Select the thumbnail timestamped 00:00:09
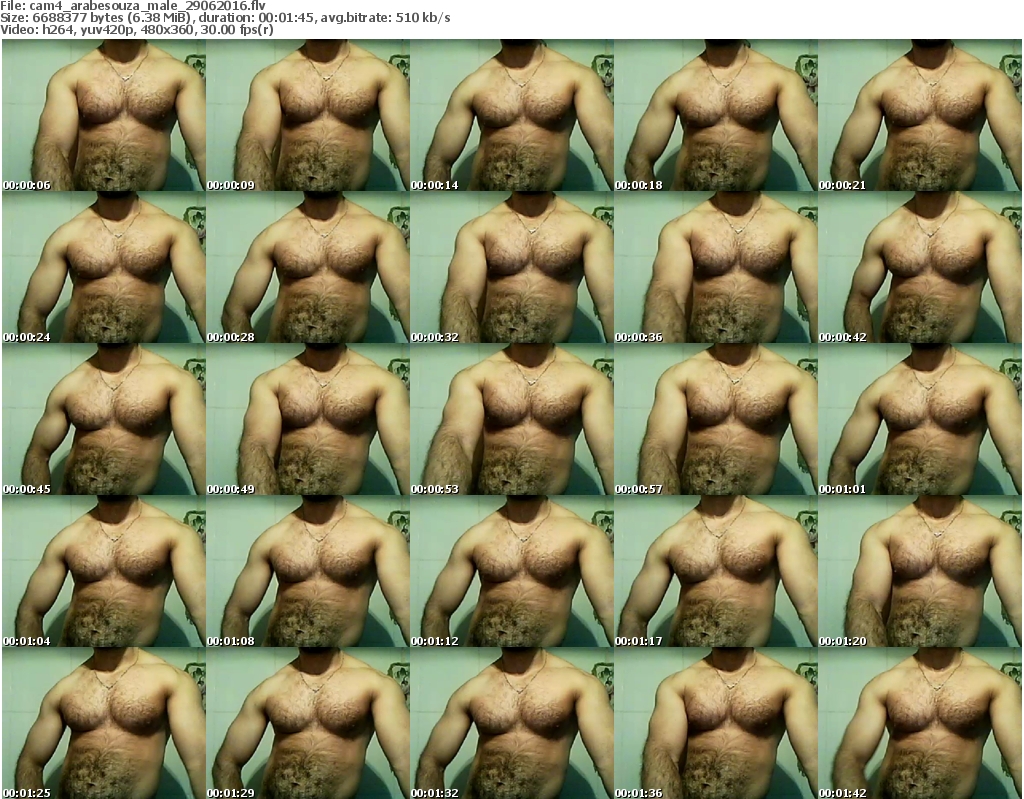Screen dimensions: 1024x799 [x=308, y=115]
